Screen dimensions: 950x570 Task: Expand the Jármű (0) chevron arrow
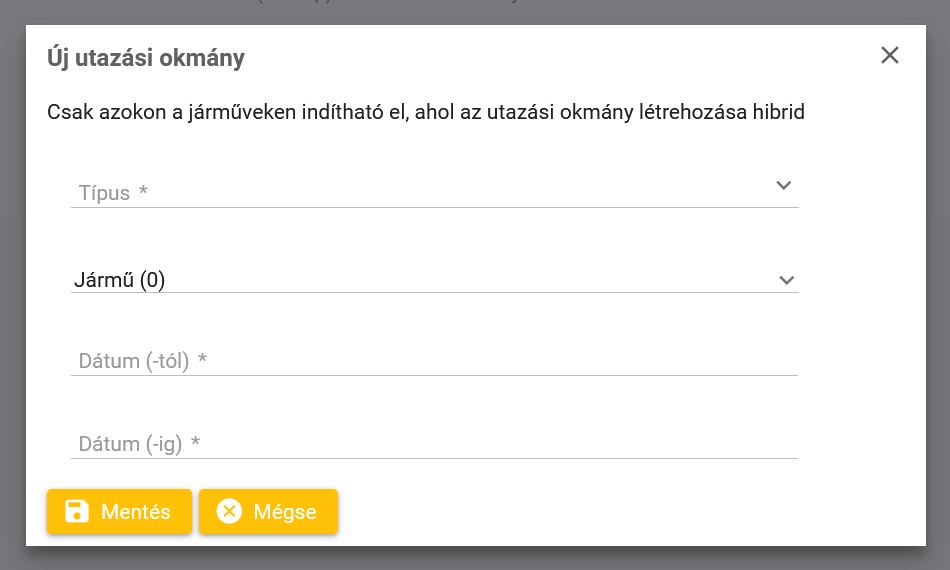pos(786,280)
